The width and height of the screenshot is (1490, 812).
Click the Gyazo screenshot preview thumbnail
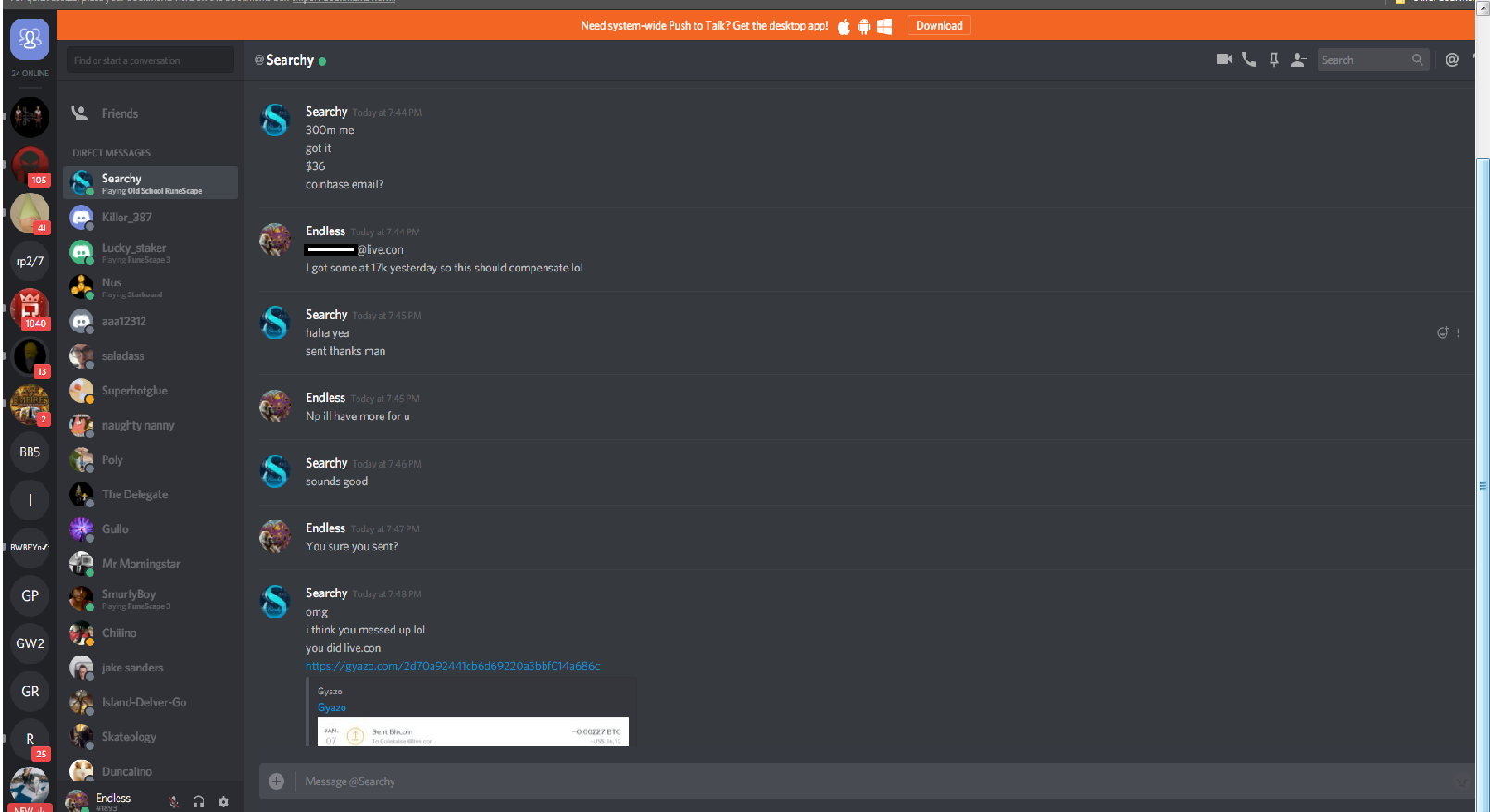point(473,731)
